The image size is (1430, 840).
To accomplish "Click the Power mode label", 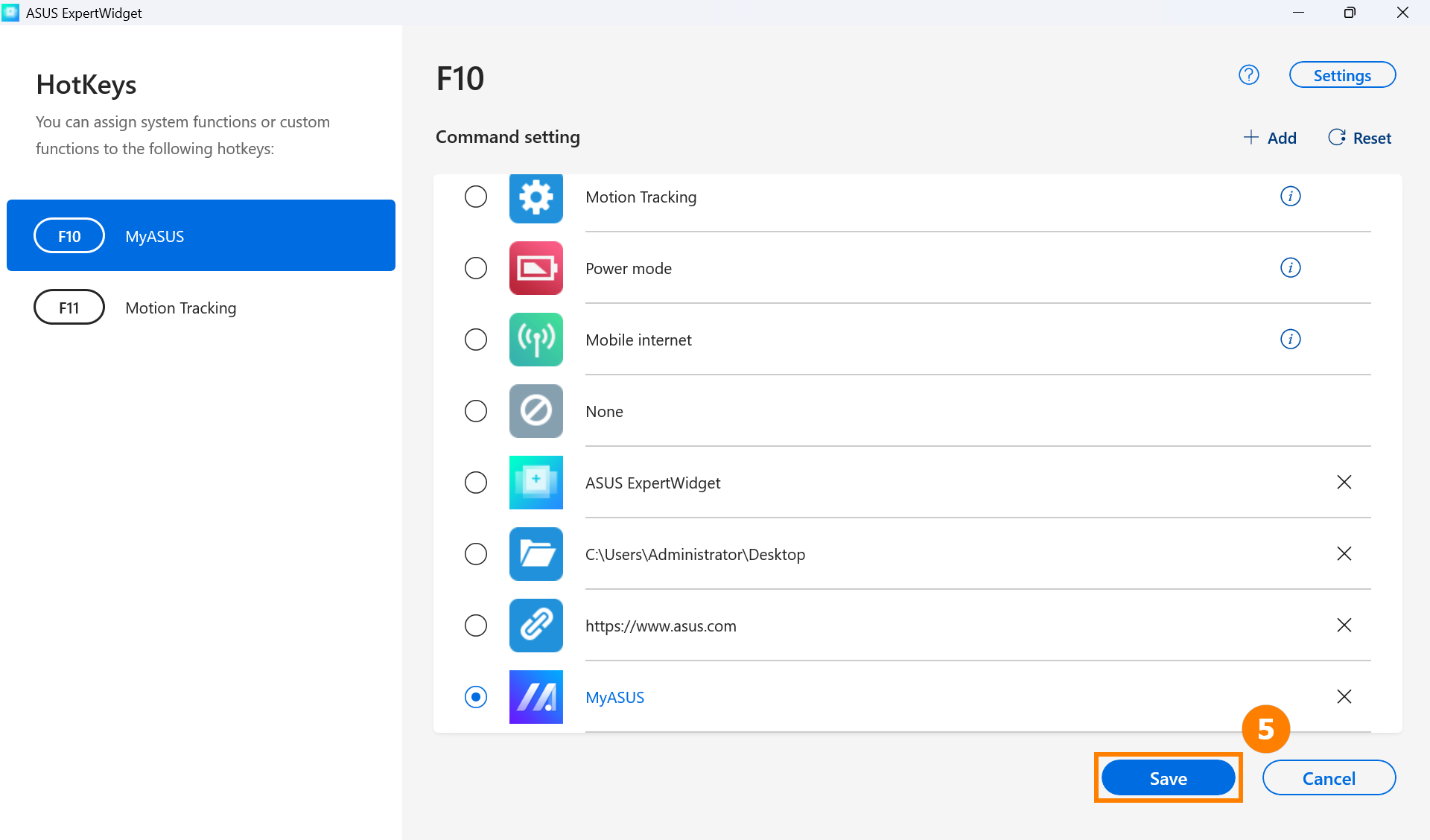I will [x=629, y=268].
